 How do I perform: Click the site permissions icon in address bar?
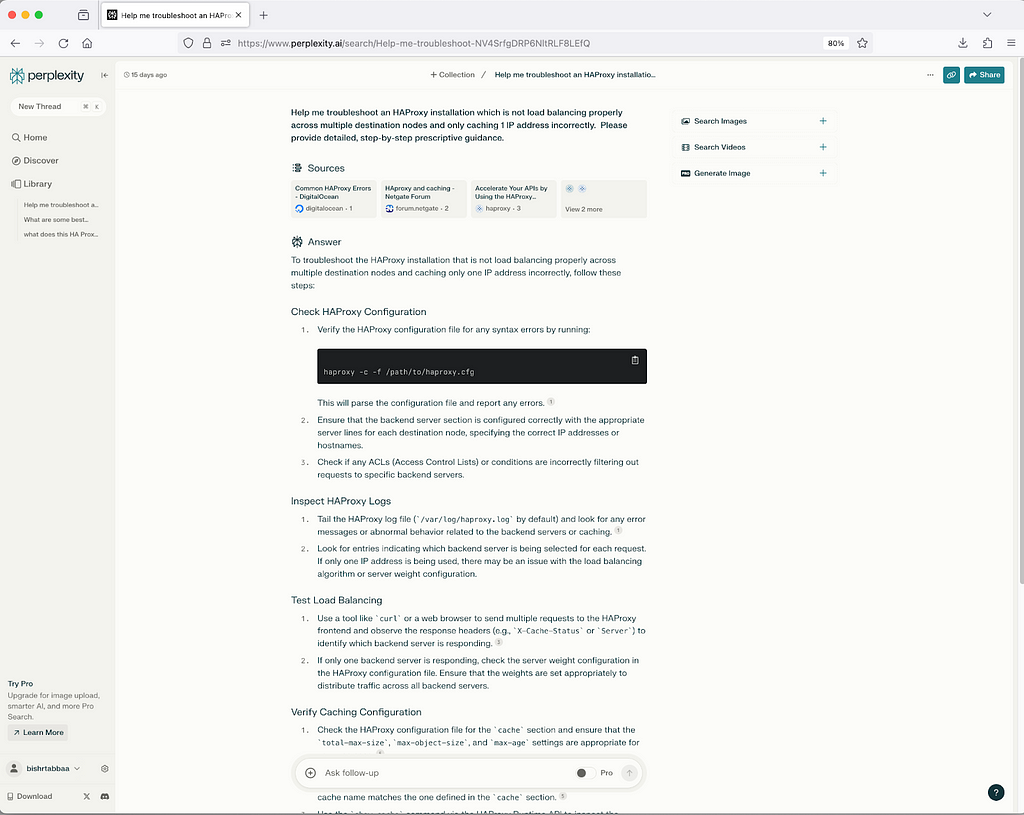pyautogui.click(x=225, y=43)
